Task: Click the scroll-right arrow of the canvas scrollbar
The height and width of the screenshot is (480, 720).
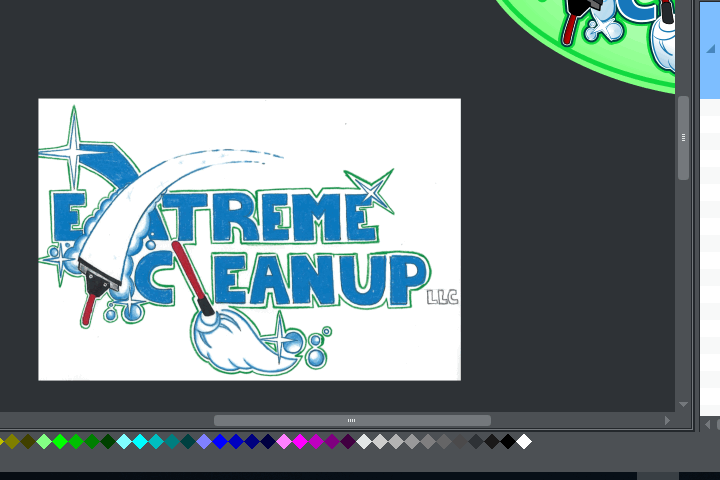Action: (667, 420)
